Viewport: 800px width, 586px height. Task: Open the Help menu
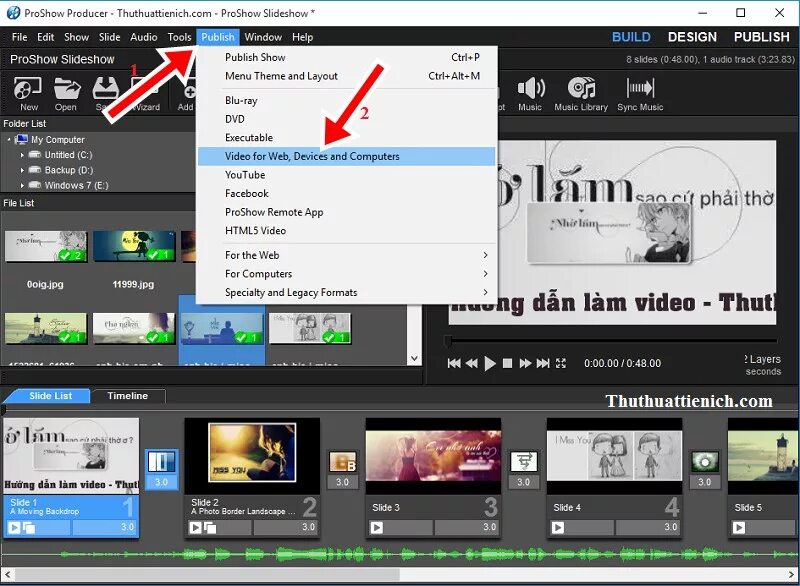(303, 37)
